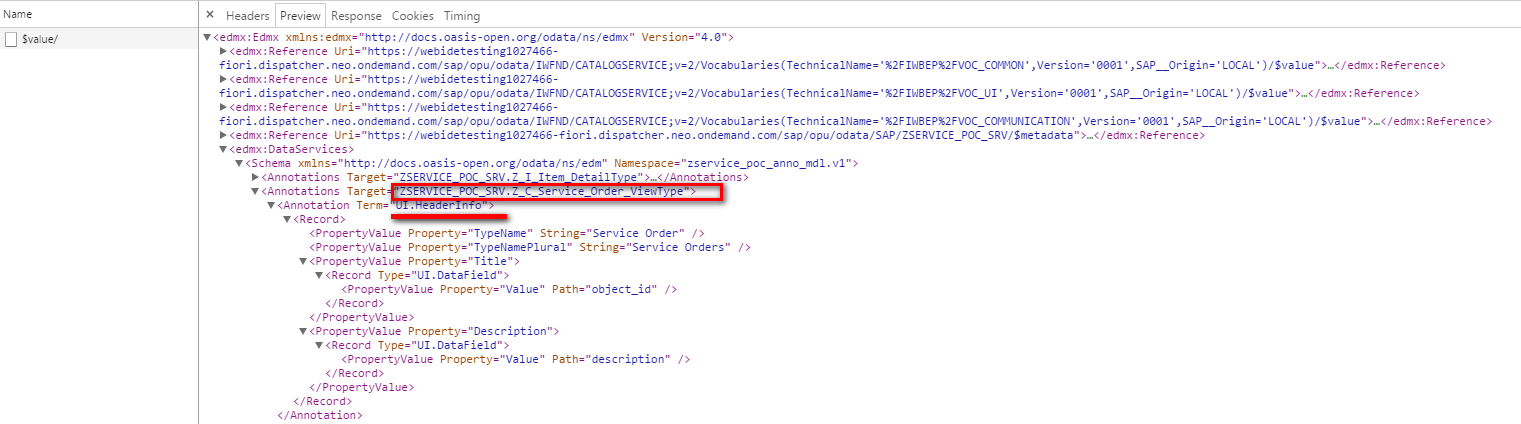The width and height of the screenshot is (1521, 424).
Task: Collapse the Z_C_Service_Order_ViewType Annotations node
Action: (256, 191)
